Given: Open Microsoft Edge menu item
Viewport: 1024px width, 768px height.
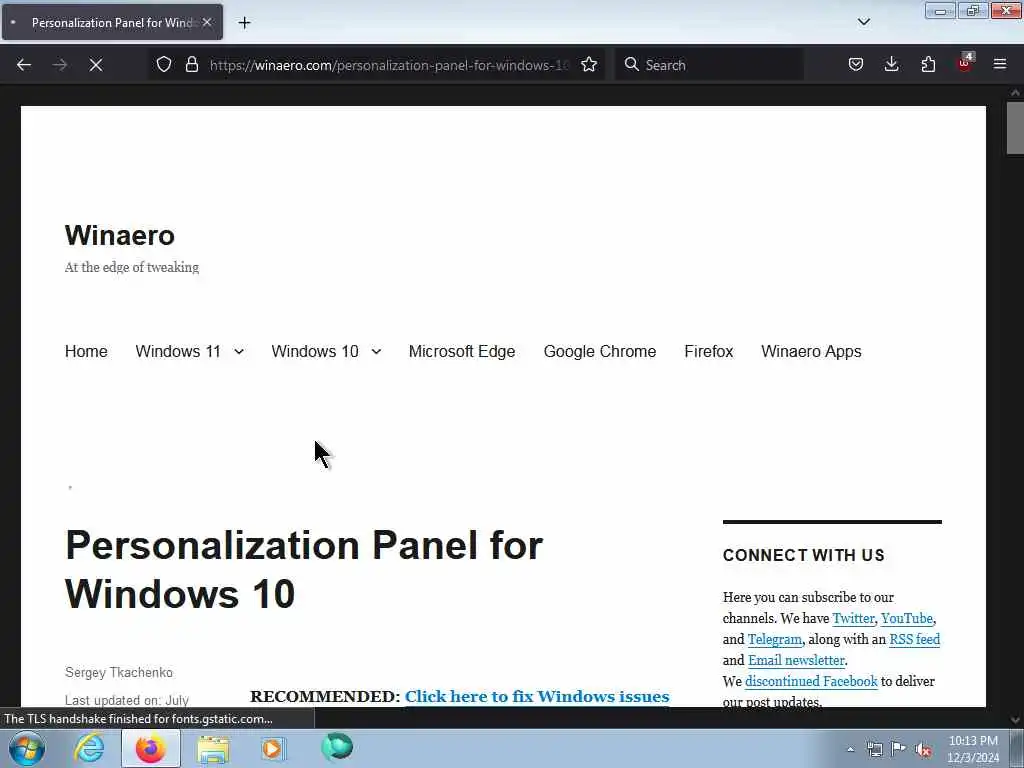Looking at the screenshot, I should [x=462, y=351].
